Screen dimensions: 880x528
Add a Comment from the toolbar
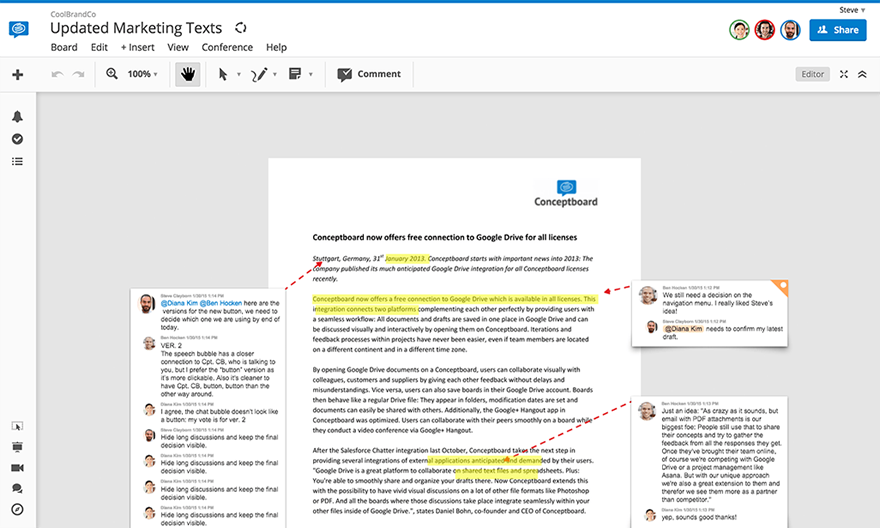369,74
